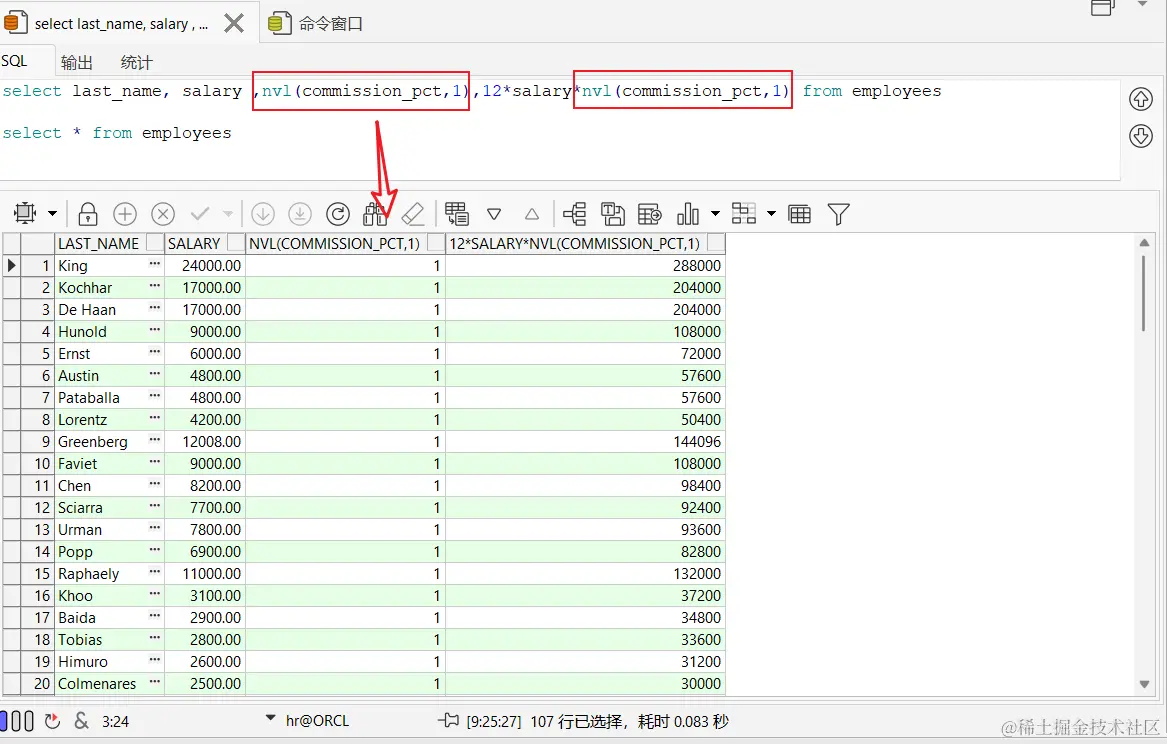Viewport: 1167px width, 744px height.
Task: Click 'select * from employees' line in editor
Action: pyautogui.click(x=117, y=133)
